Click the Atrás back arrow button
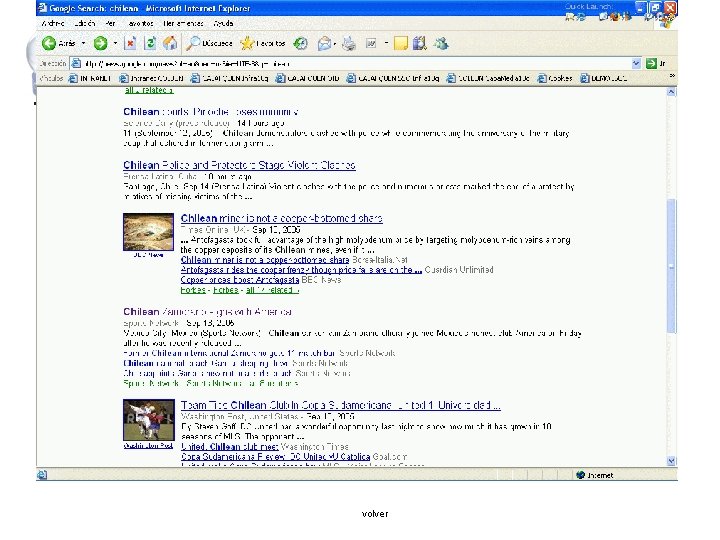The width and height of the screenshot is (720, 540). pyautogui.click(x=59, y=43)
